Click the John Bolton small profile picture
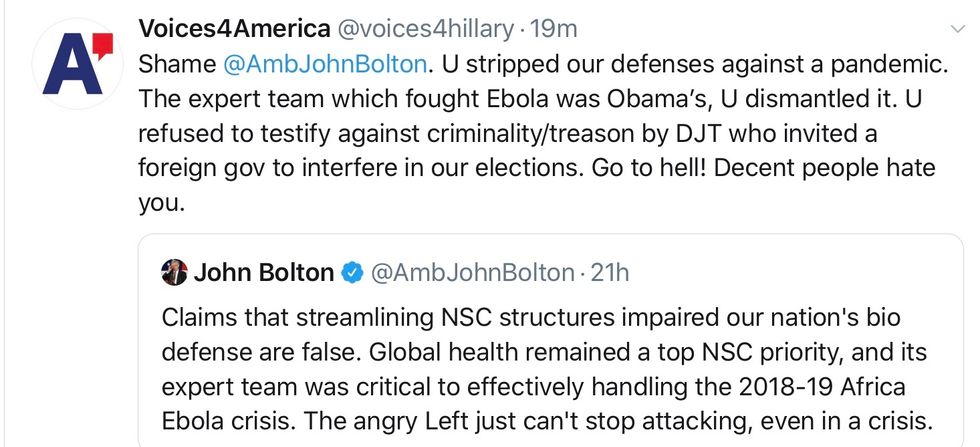Image resolution: width=980 pixels, height=447 pixels. tap(174, 272)
